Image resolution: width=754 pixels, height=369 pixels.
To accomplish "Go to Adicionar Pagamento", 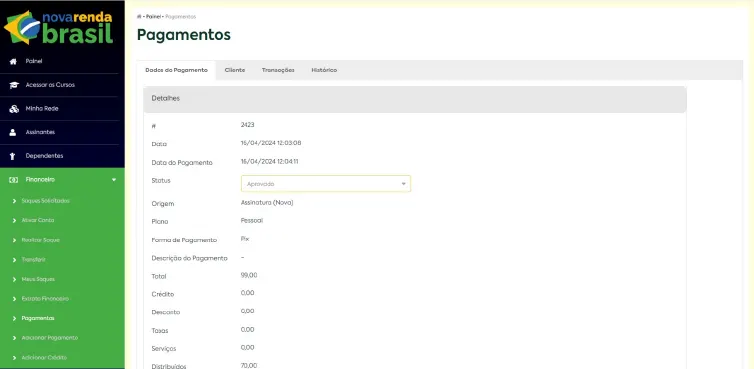I will (50, 338).
